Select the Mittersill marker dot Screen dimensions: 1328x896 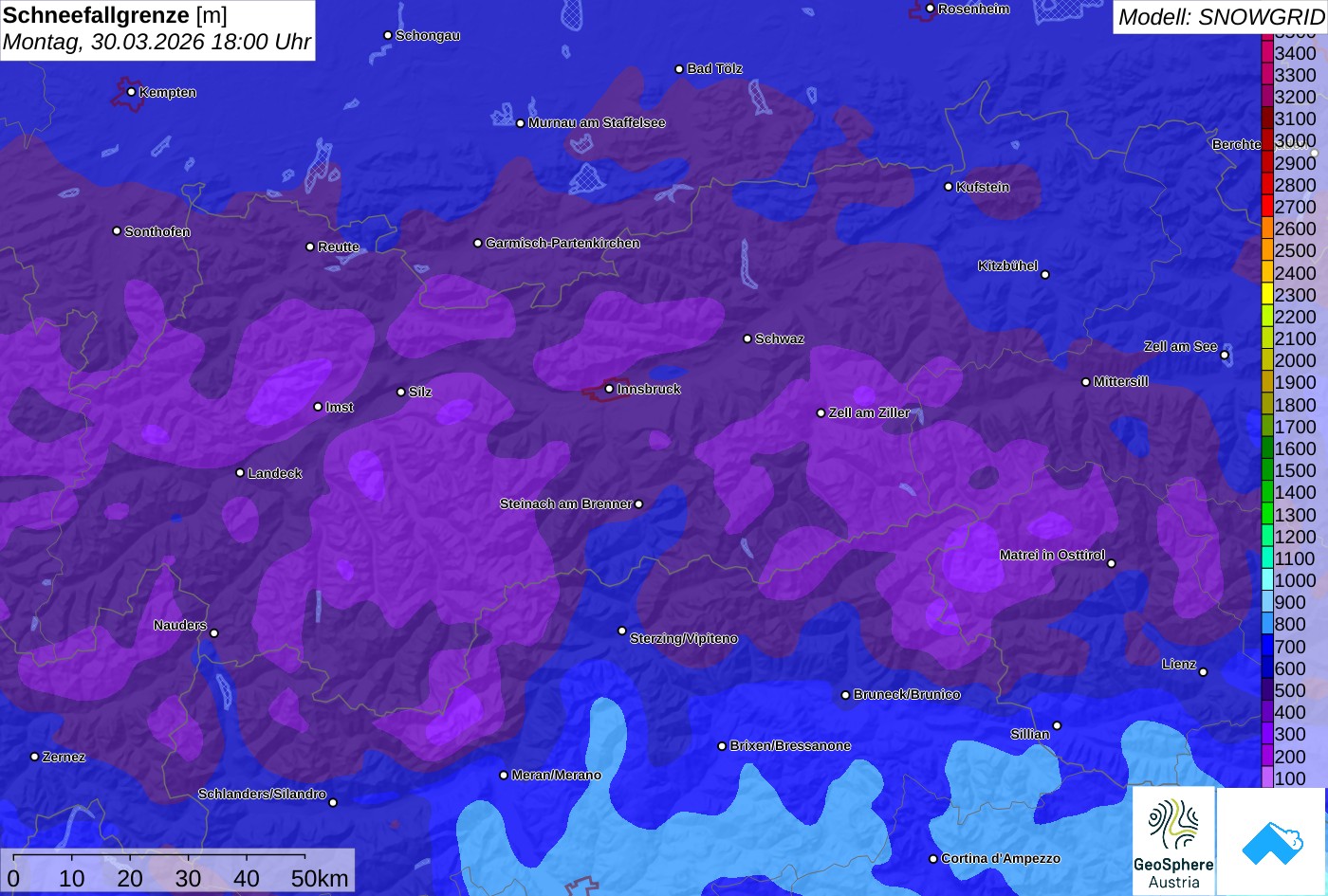1086,382
